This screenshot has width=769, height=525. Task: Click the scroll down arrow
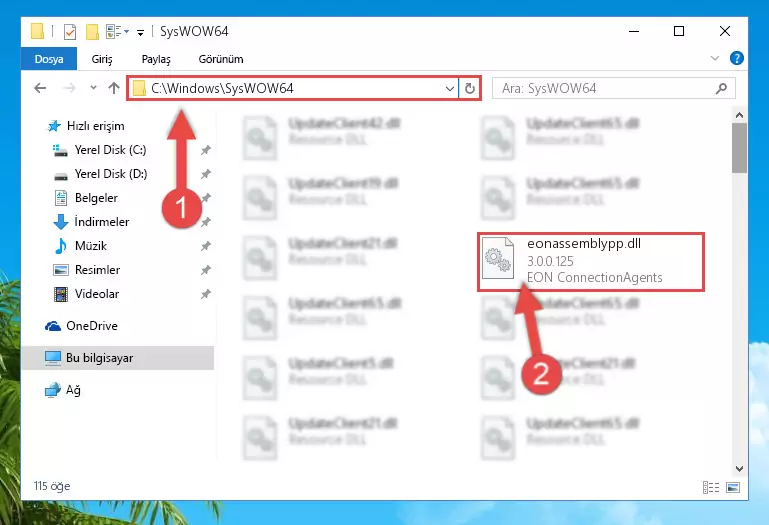(x=739, y=469)
